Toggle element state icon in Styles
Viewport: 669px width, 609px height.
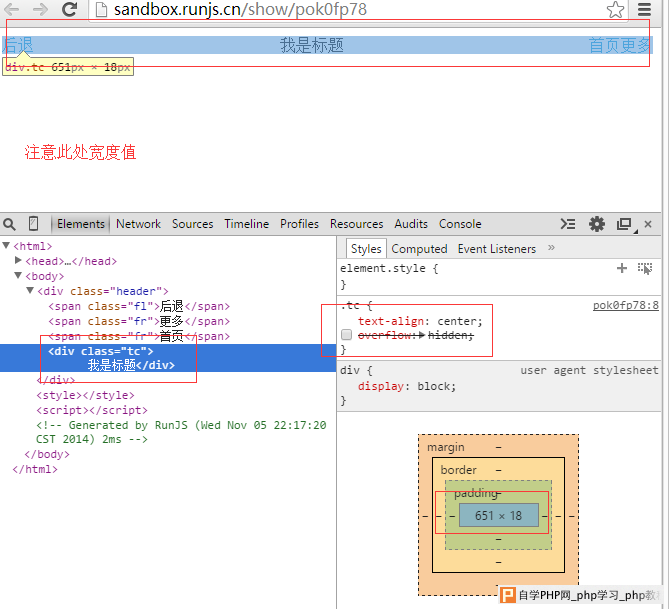pyautogui.click(x=645, y=268)
